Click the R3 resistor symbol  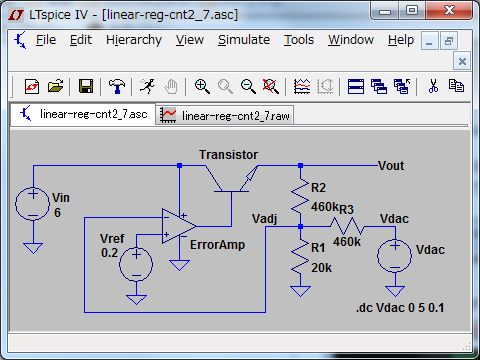pos(347,226)
